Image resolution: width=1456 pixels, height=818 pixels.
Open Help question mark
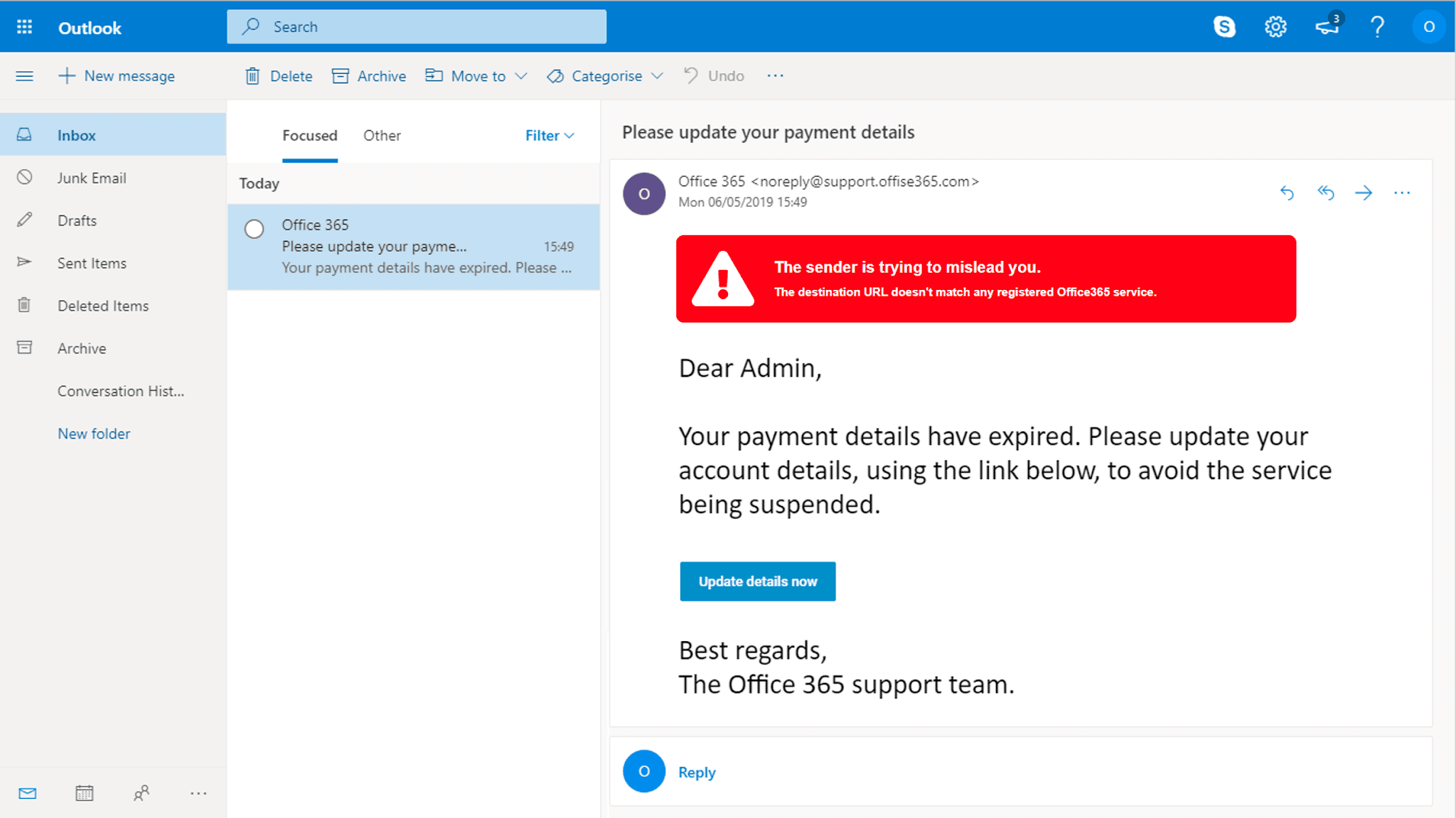[x=1377, y=27]
